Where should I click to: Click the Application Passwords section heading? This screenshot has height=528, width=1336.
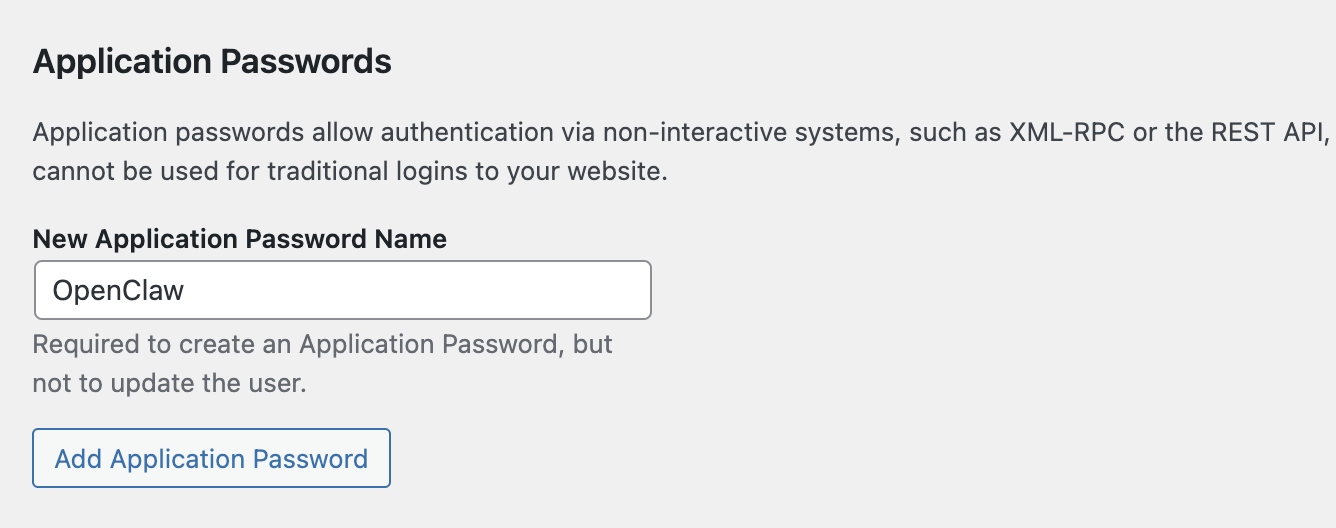(x=212, y=62)
